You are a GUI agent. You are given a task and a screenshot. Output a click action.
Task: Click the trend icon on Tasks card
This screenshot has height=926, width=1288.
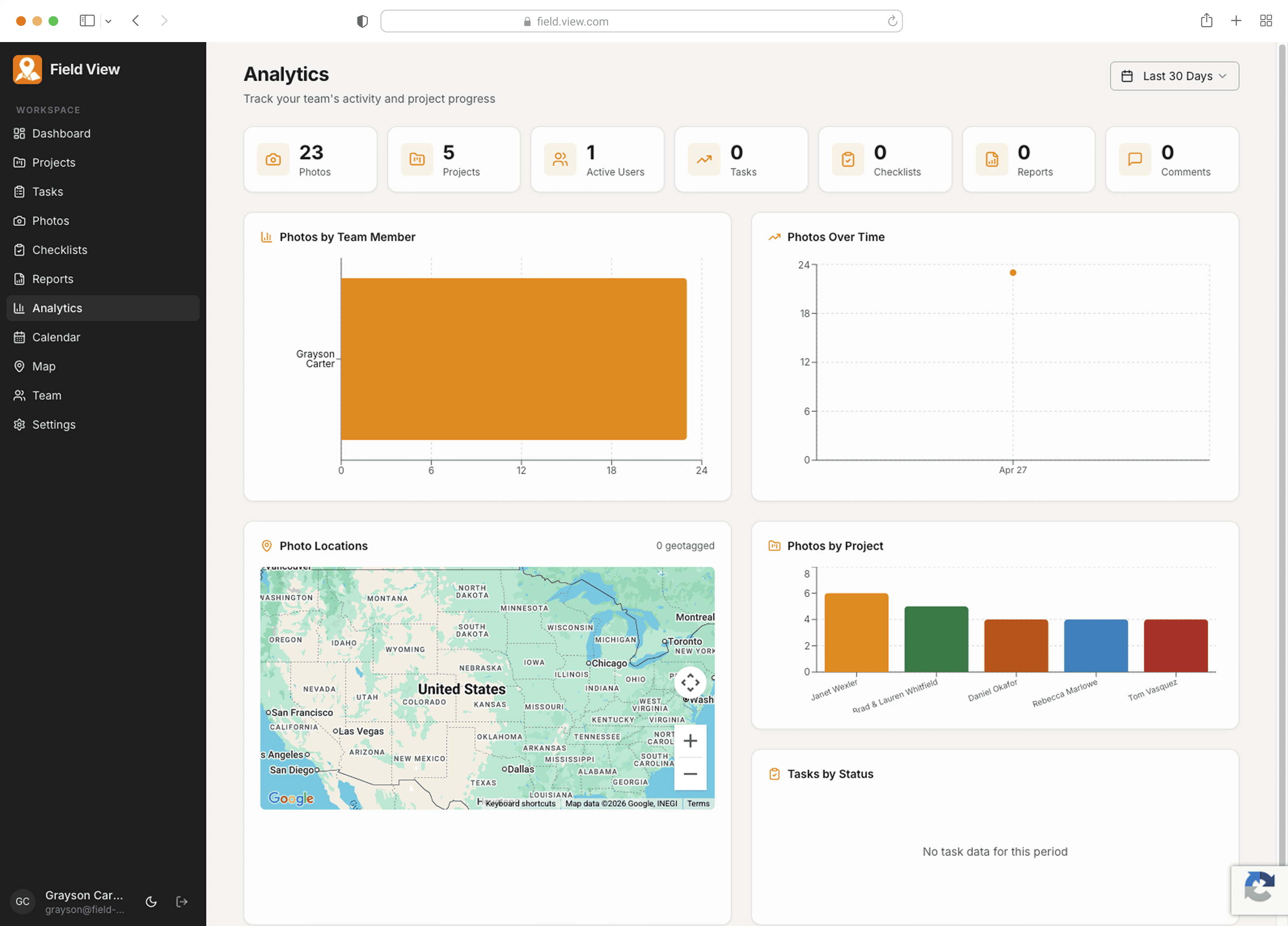[x=704, y=160]
